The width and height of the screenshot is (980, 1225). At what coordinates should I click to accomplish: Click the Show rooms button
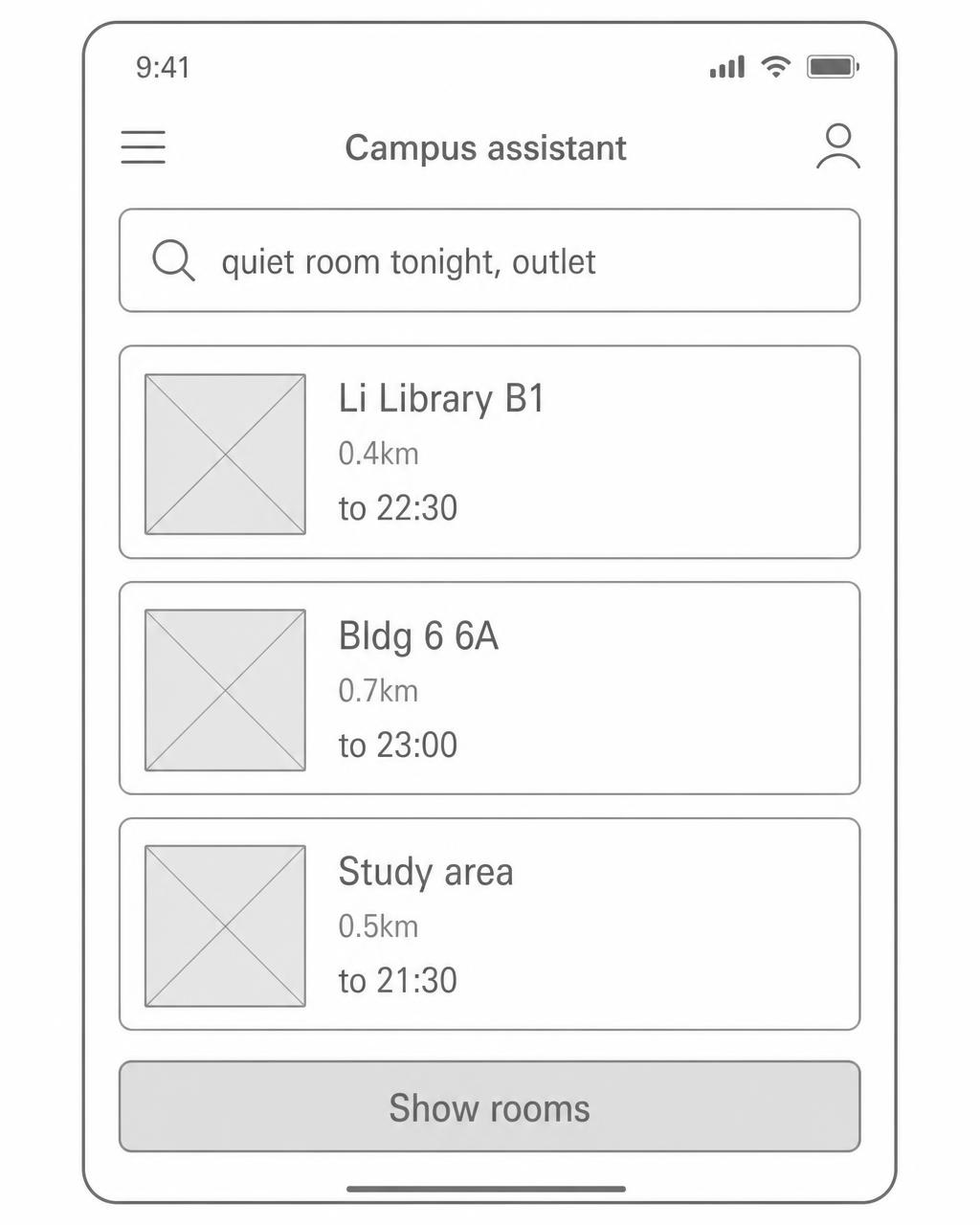[490, 1106]
